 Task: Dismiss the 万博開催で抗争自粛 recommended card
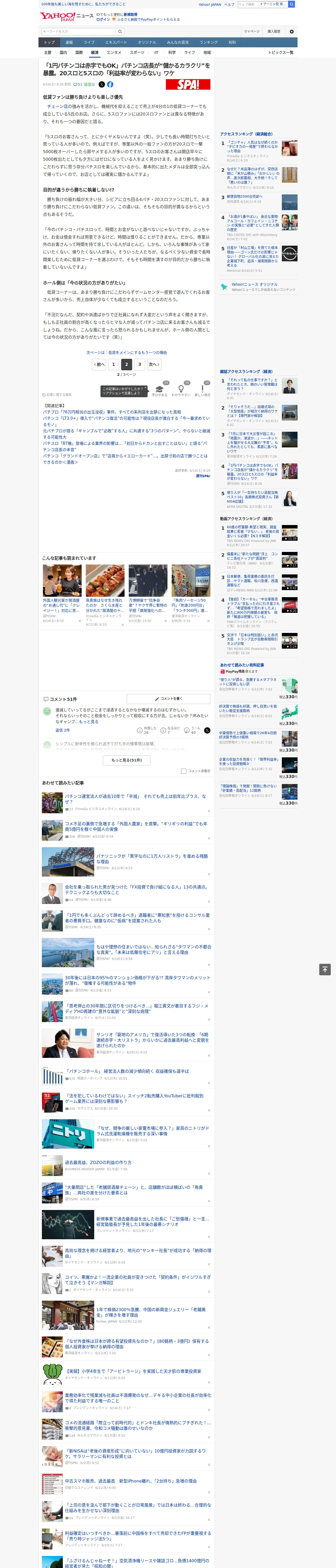point(165,621)
